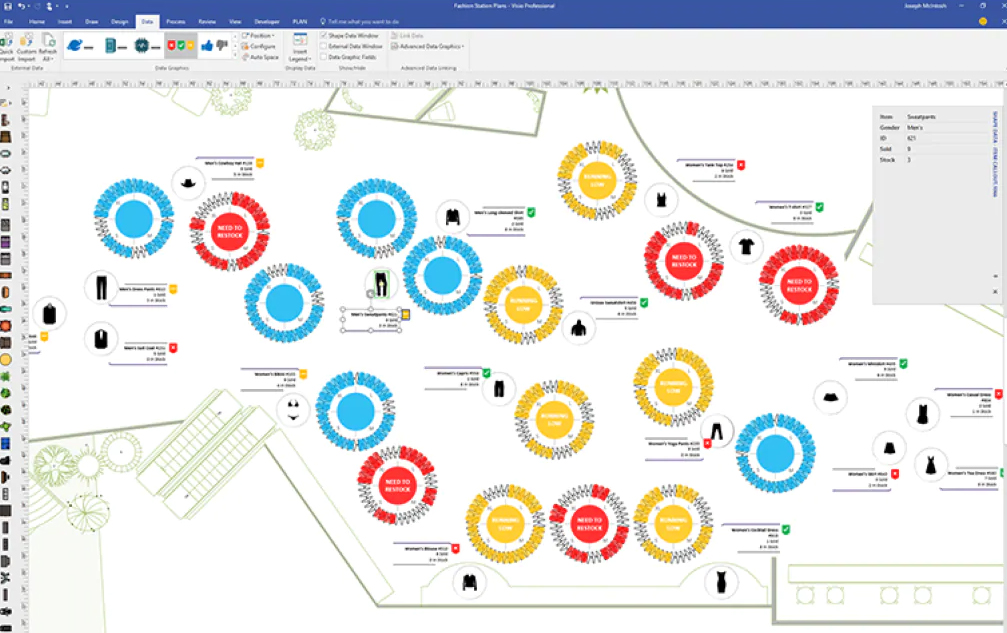
Task: Click the selected sweatpants shape icon
Action: point(381,284)
